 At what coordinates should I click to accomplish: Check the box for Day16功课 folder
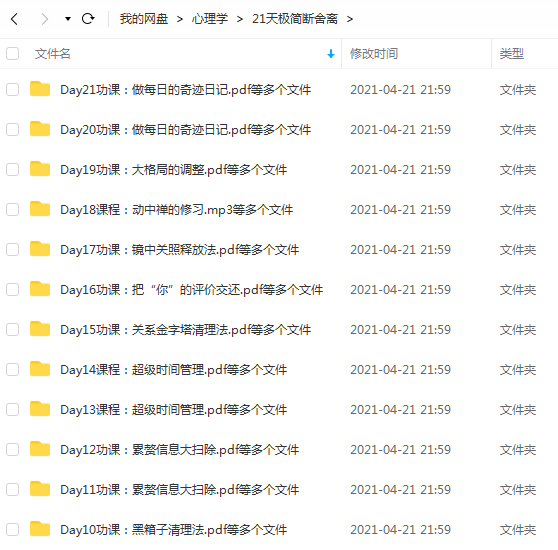12,290
